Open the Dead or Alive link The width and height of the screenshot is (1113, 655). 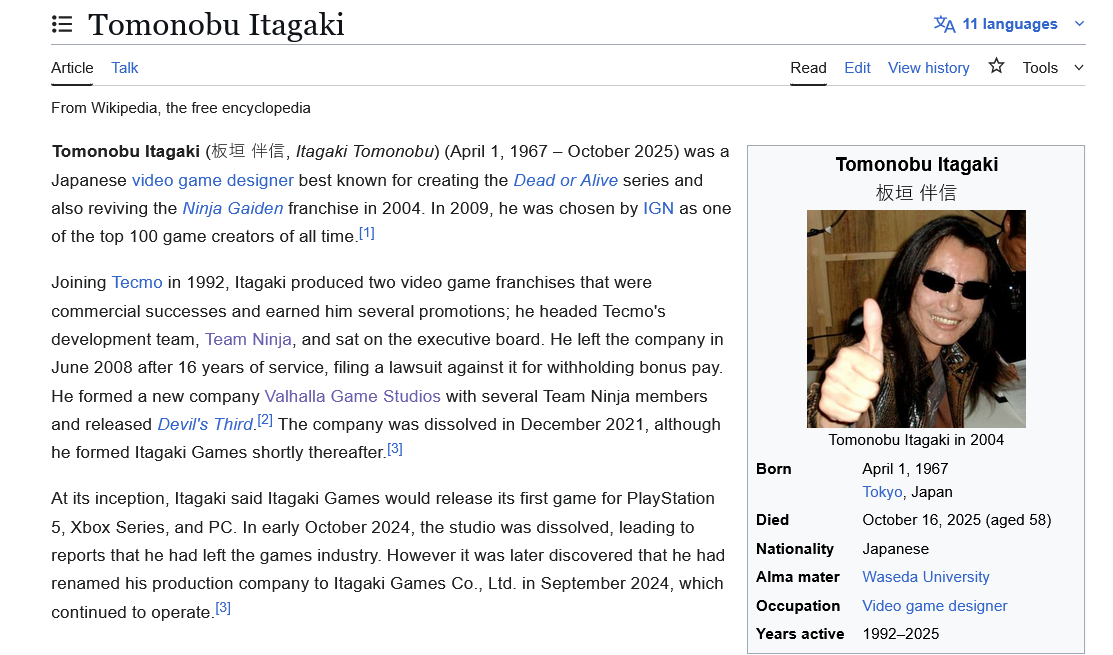coord(566,180)
